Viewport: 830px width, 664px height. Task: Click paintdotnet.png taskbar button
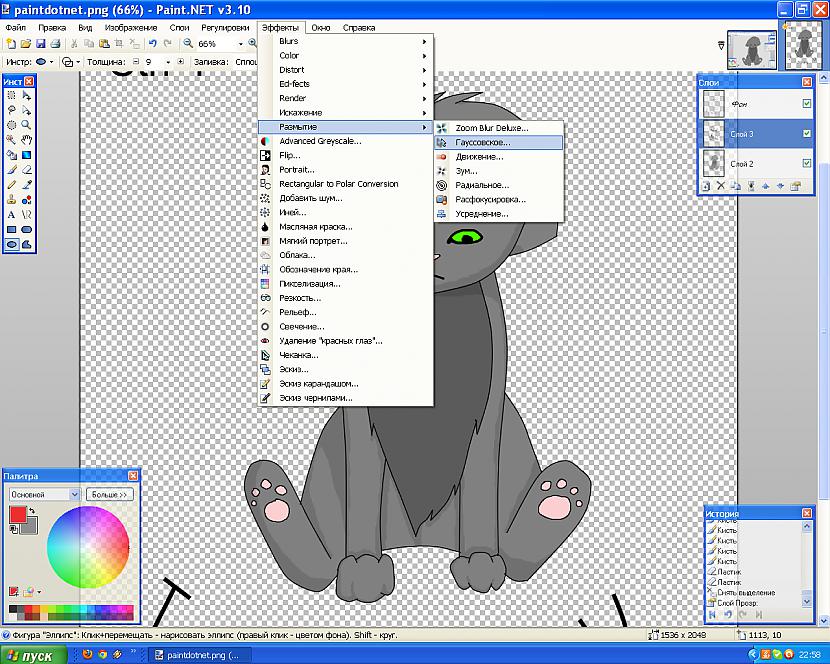point(199,655)
